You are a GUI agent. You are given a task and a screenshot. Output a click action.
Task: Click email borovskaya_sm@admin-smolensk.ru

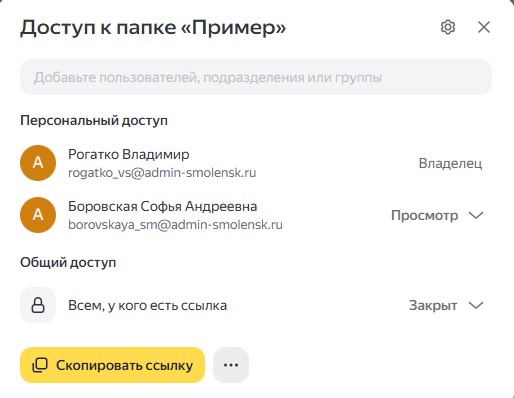[175, 225]
